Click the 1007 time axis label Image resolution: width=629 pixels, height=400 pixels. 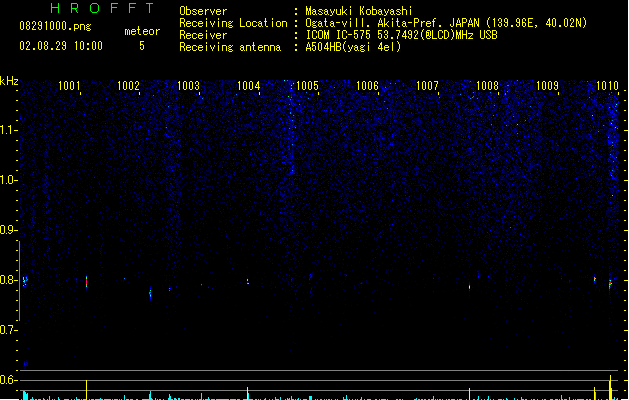[x=427, y=86]
